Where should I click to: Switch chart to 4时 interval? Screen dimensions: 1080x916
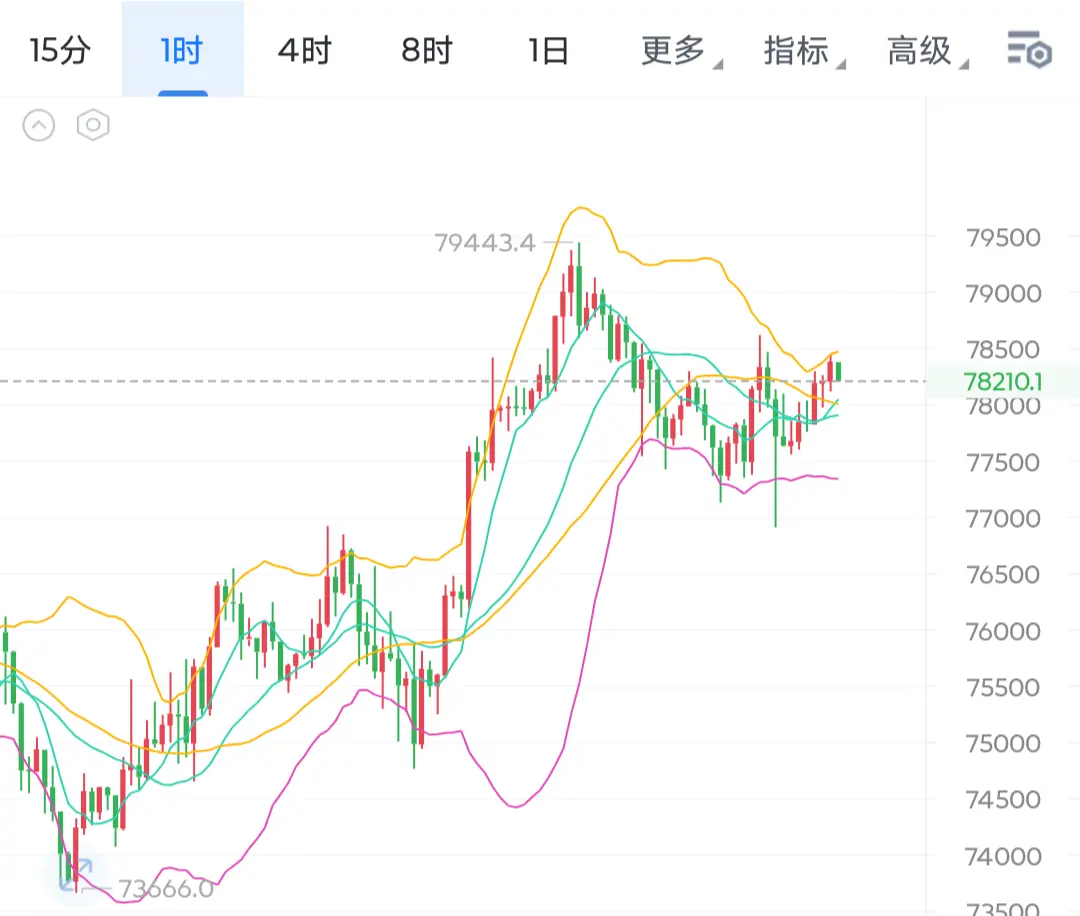click(x=304, y=50)
